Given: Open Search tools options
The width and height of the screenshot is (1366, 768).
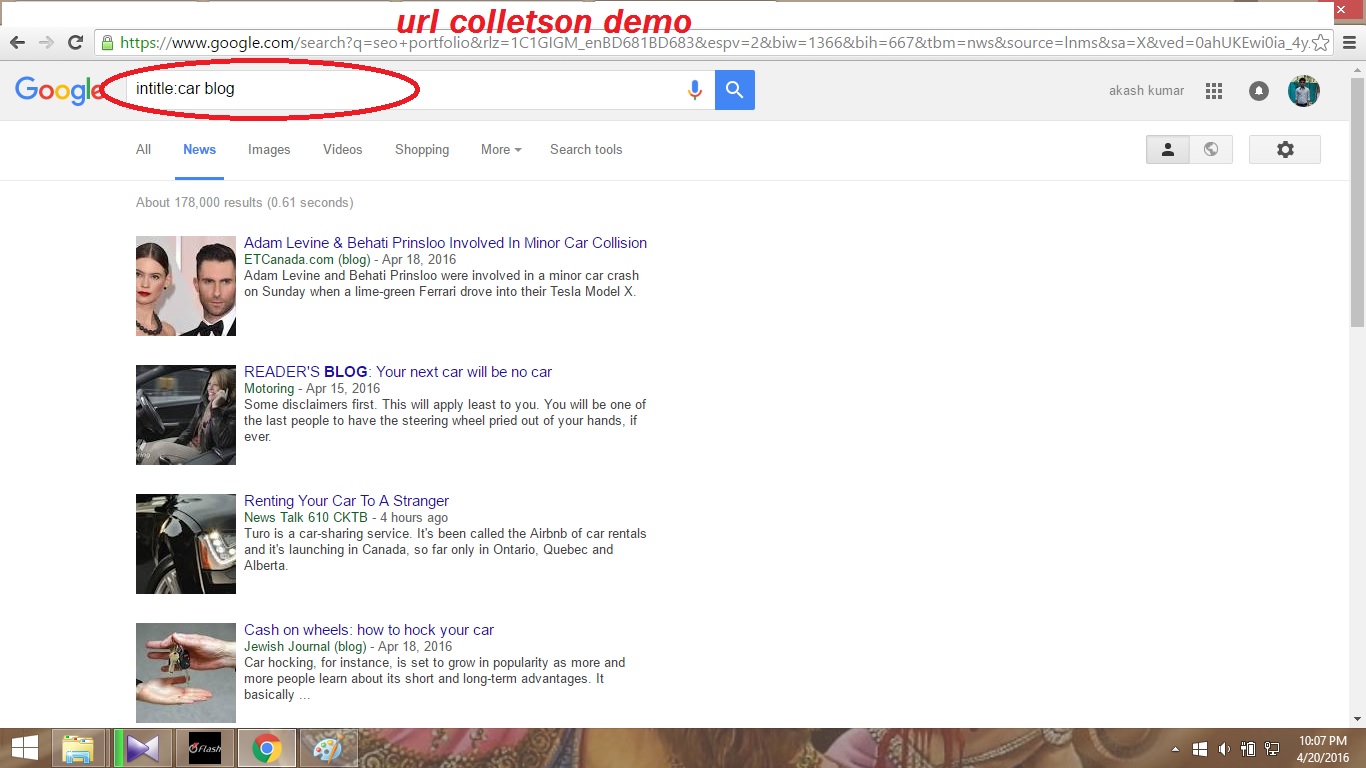Looking at the screenshot, I should [x=586, y=149].
